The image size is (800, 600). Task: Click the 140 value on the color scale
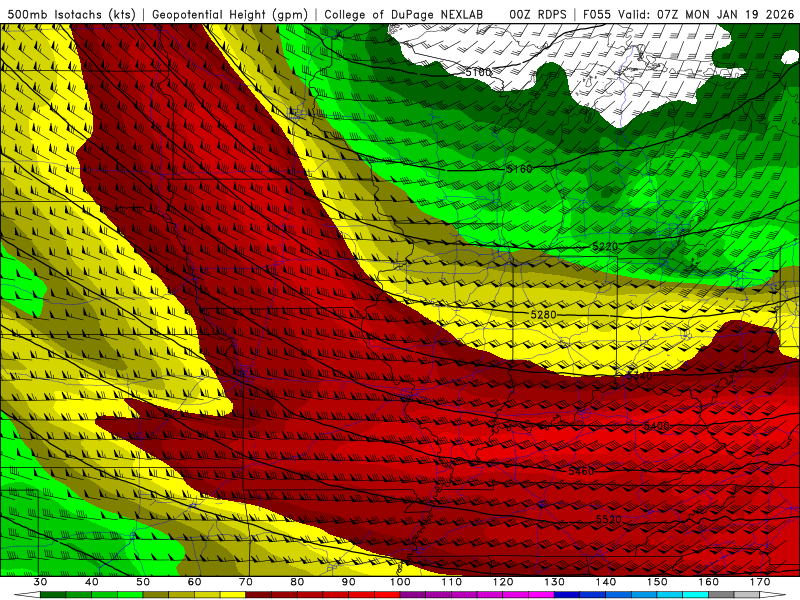pos(606,582)
